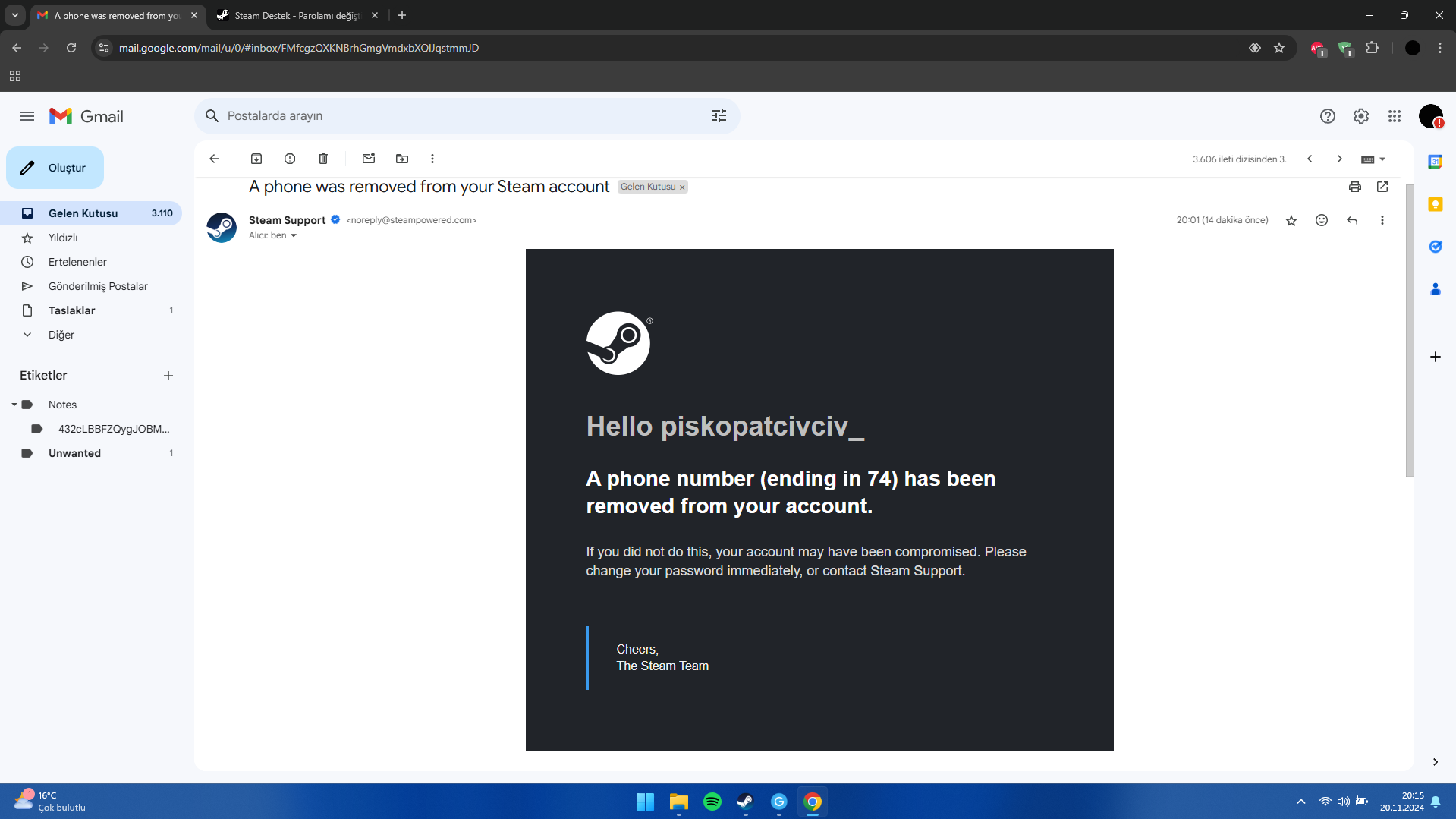Image resolution: width=1456 pixels, height=819 pixels.
Task: Open Steam from the taskbar
Action: coord(746,802)
